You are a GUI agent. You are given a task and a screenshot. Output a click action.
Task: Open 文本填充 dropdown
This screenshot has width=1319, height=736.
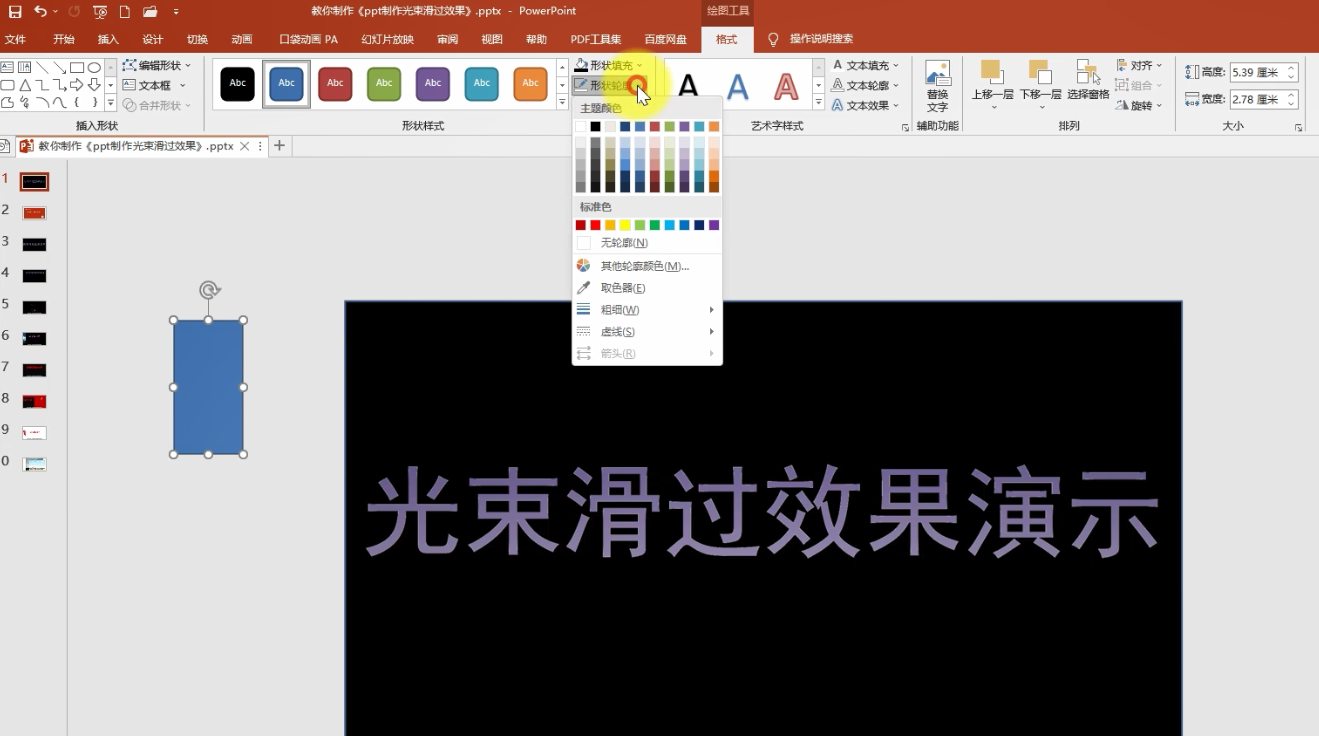click(866, 65)
